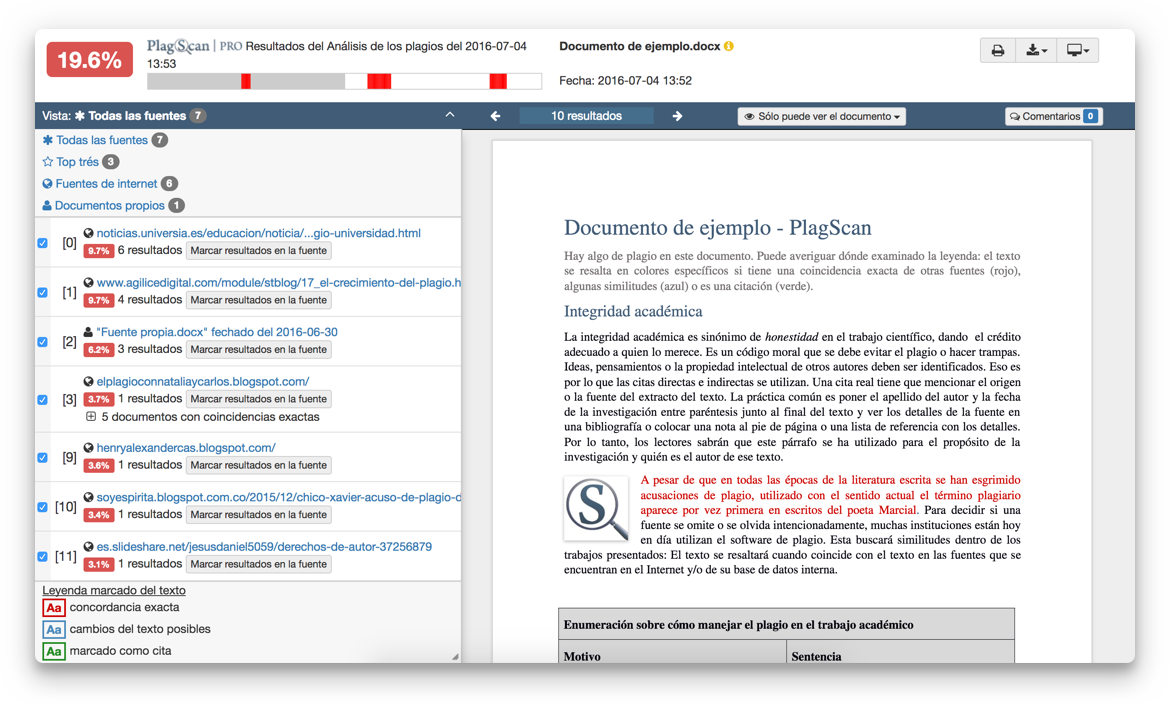Viewport: 1170px width, 705px height.
Task: Mark results in source for soyespirita
Action: tap(258, 515)
